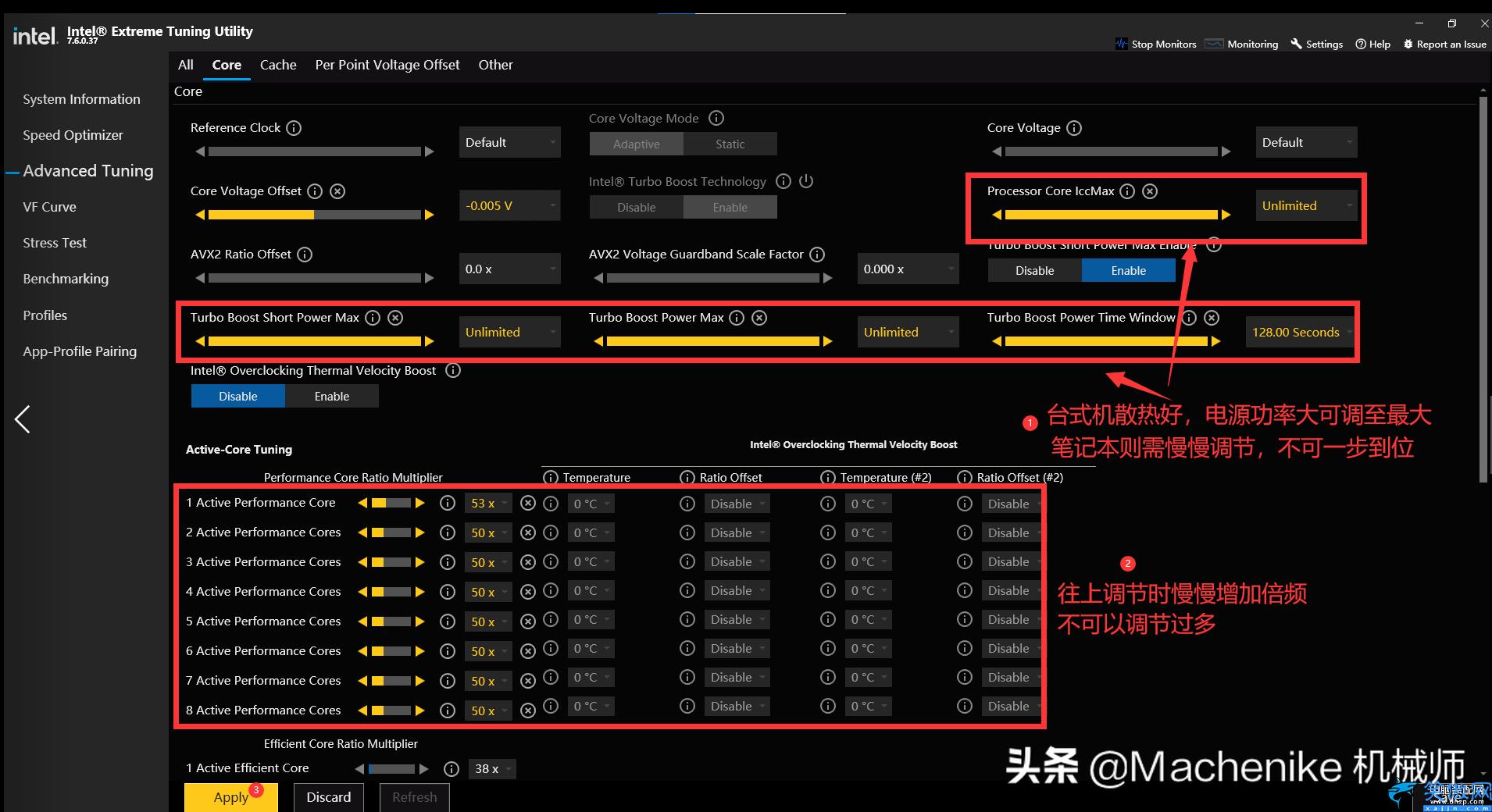Screen dimensions: 1492x812
Task: Open Reference Clock Default dropdown
Action: pos(510,142)
